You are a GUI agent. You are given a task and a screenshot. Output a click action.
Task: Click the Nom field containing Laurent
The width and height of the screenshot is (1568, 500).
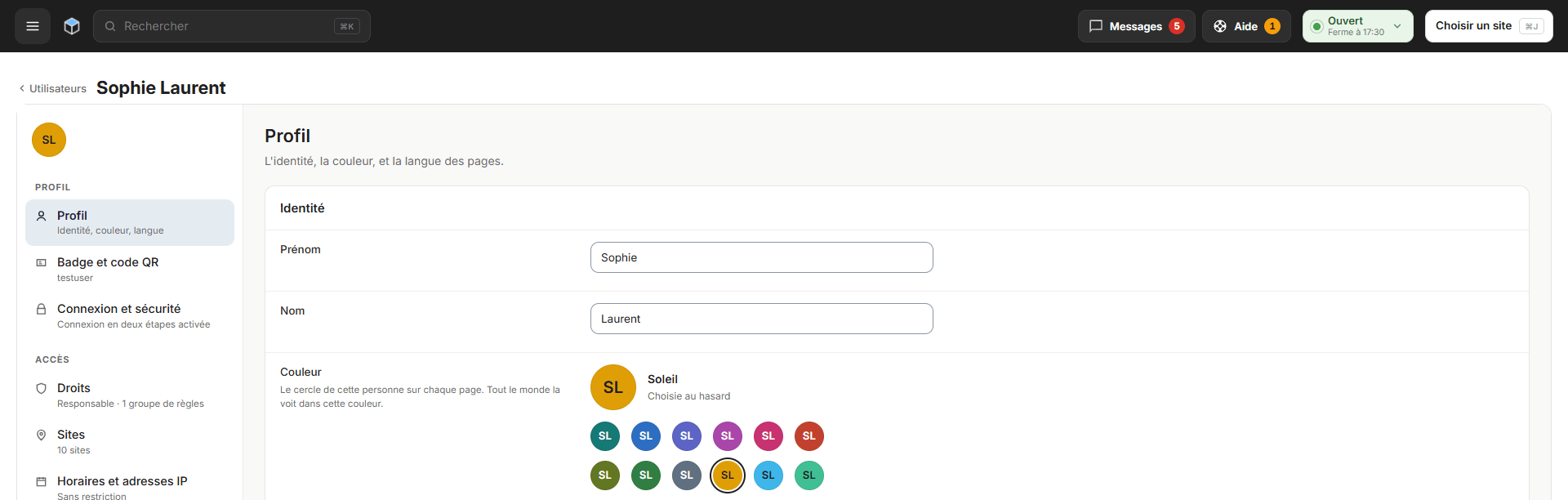coord(762,319)
